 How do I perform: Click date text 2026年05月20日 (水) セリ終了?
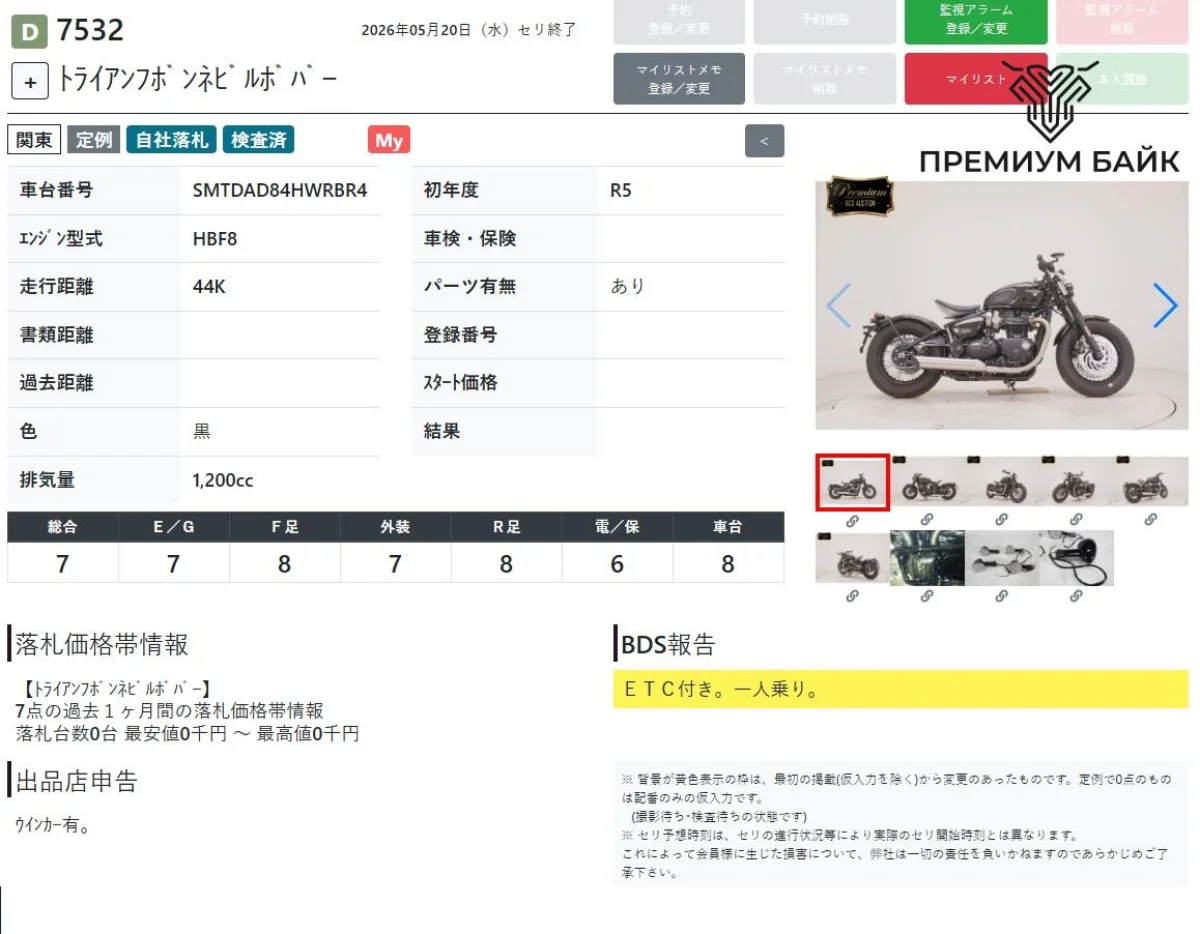(469, 29)
